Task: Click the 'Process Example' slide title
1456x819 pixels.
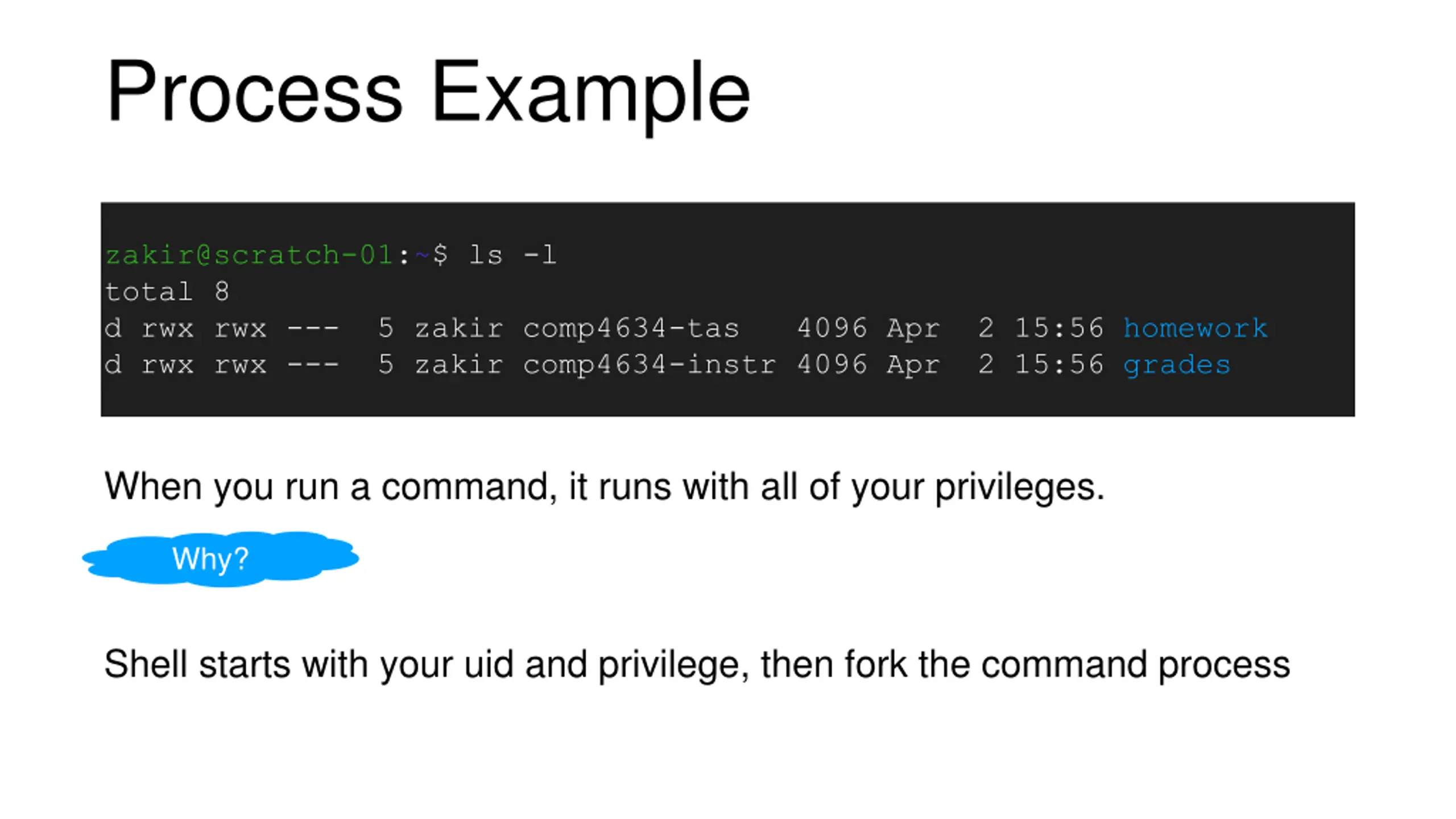Action: click(x=428, y=94)
